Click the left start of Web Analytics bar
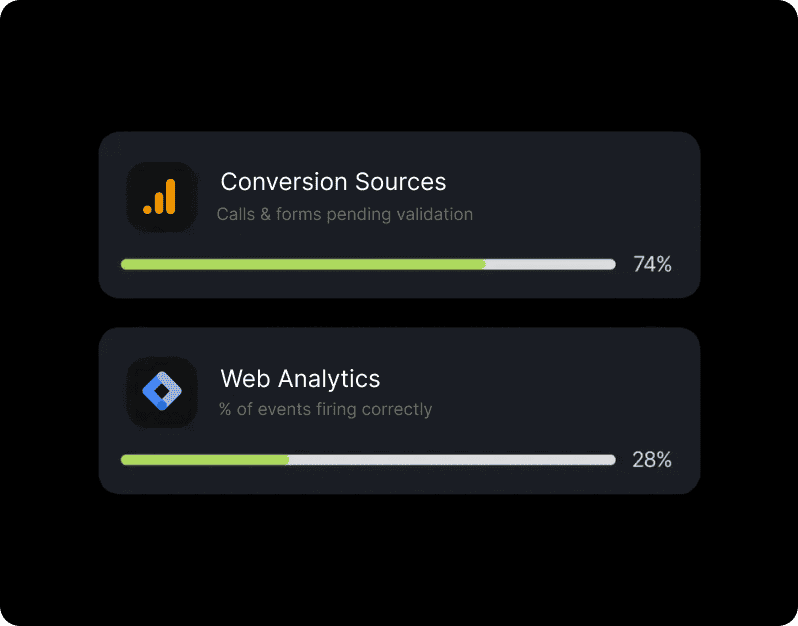Screen dimensions: 798x626 pos(125,460)
